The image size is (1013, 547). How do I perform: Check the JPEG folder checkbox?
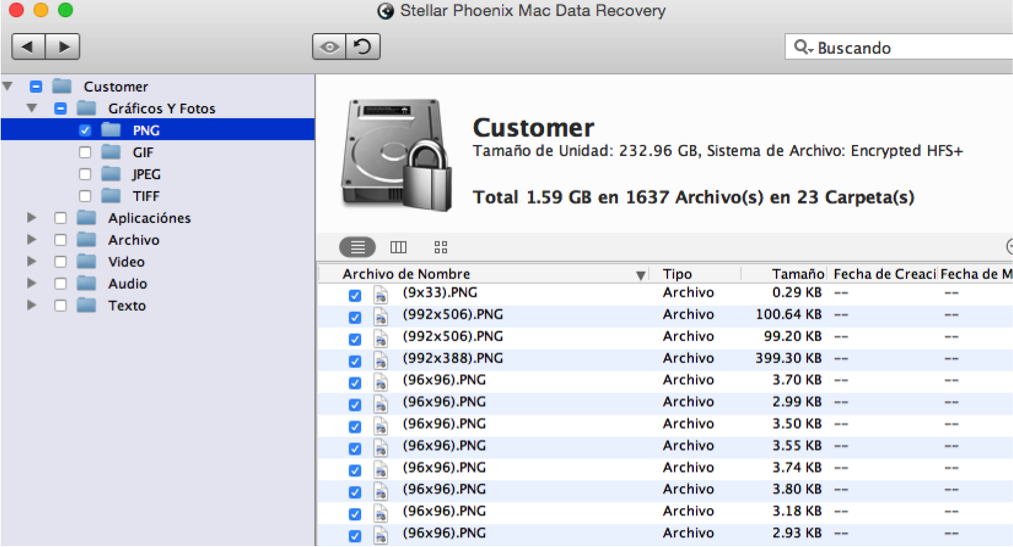click(85, 174)
